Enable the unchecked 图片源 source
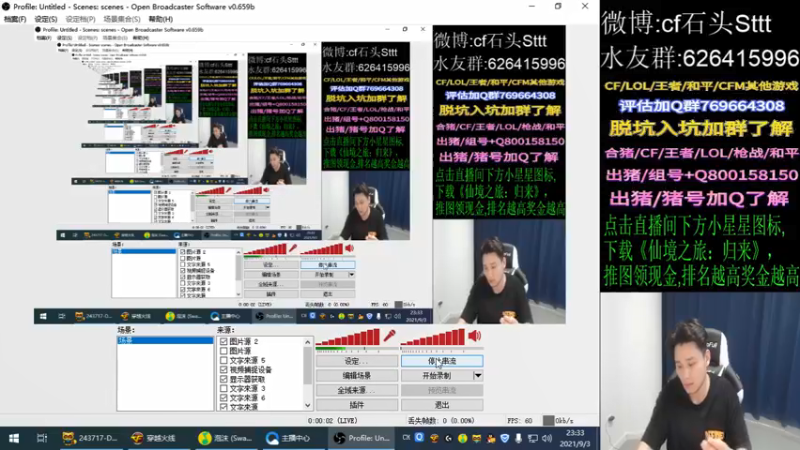The image size is (800, 450). coord(223,351)
